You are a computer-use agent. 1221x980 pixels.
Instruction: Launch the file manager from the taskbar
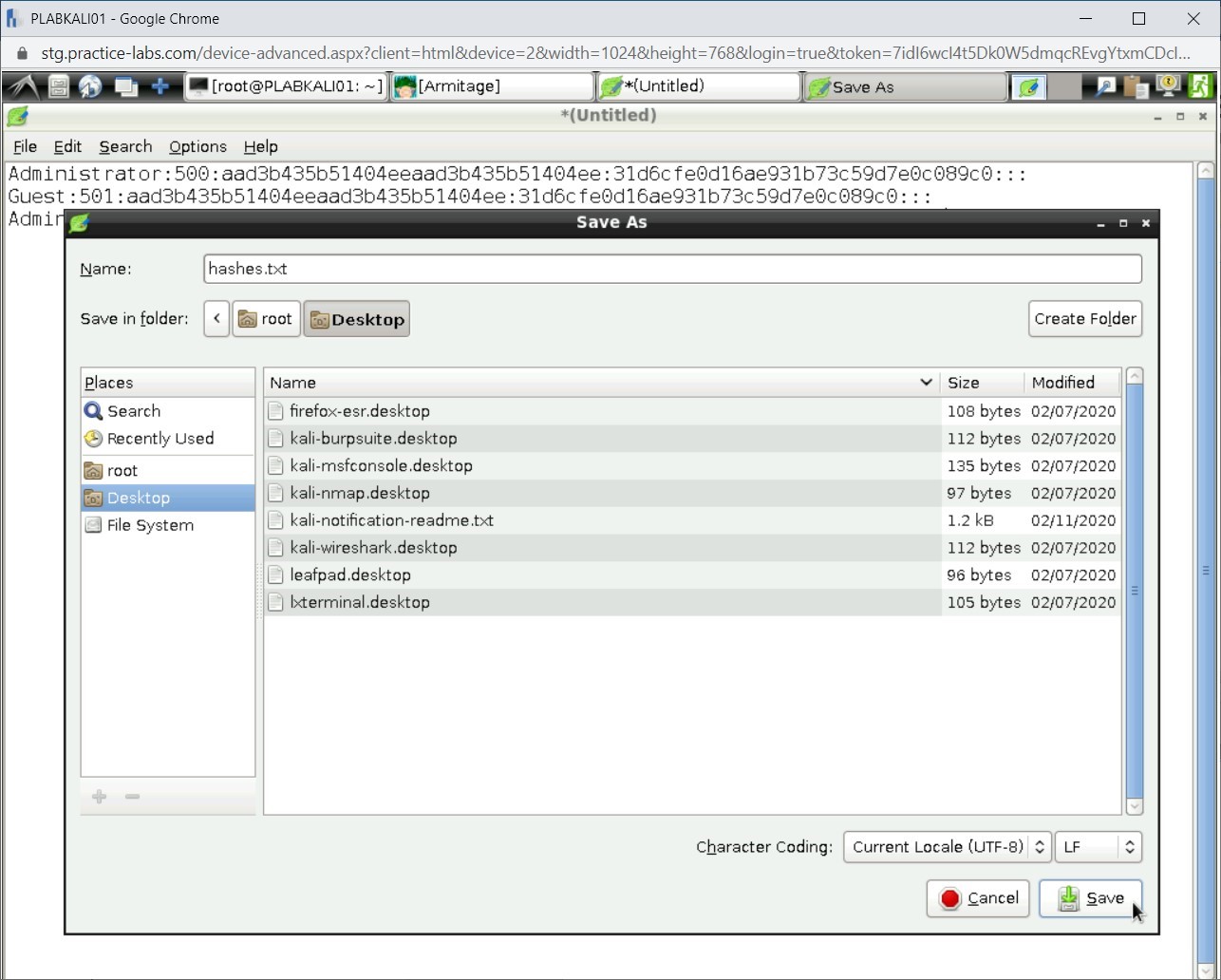[57, 86]
